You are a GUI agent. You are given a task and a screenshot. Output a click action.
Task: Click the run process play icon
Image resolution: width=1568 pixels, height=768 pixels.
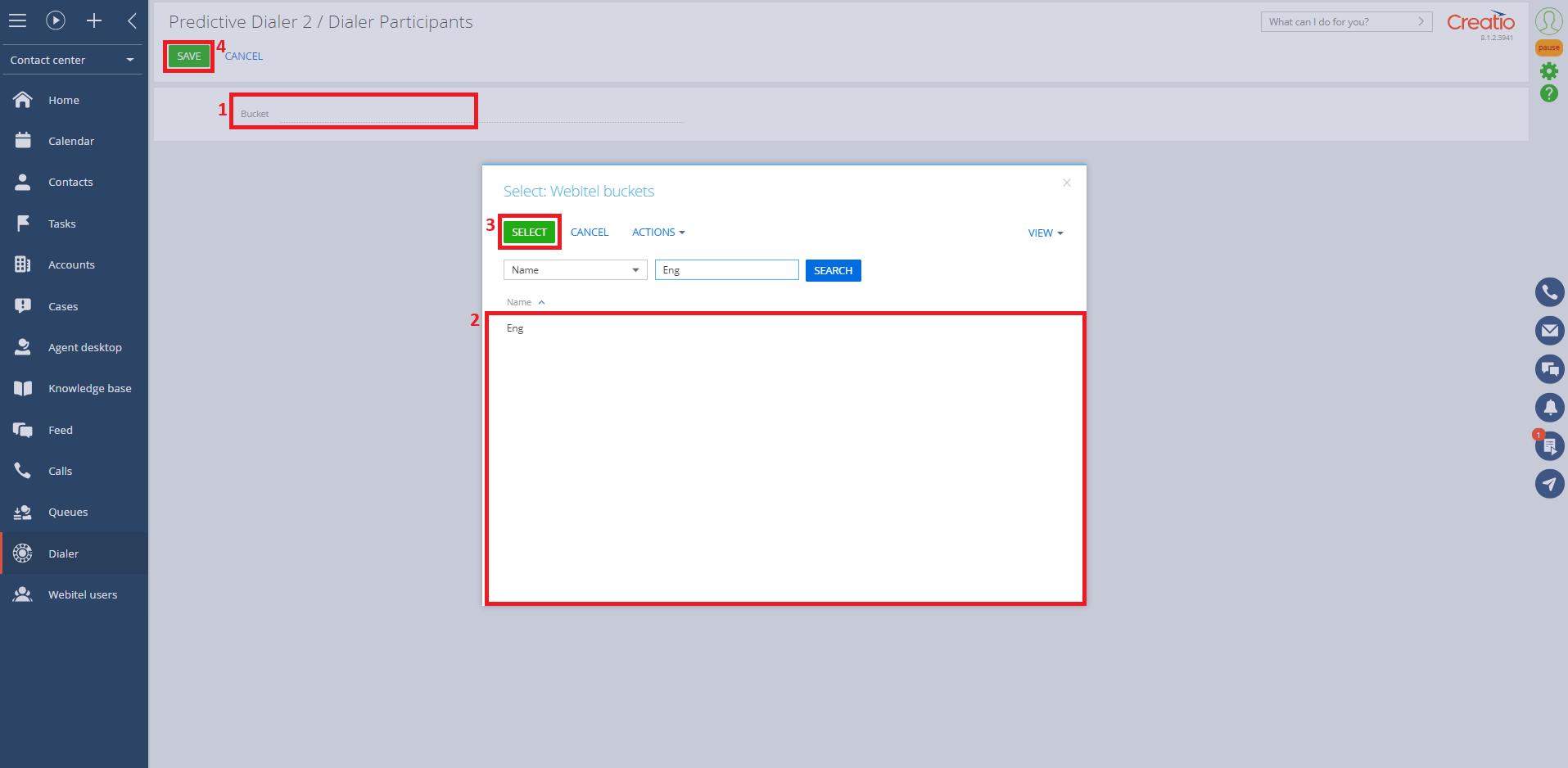56,20
